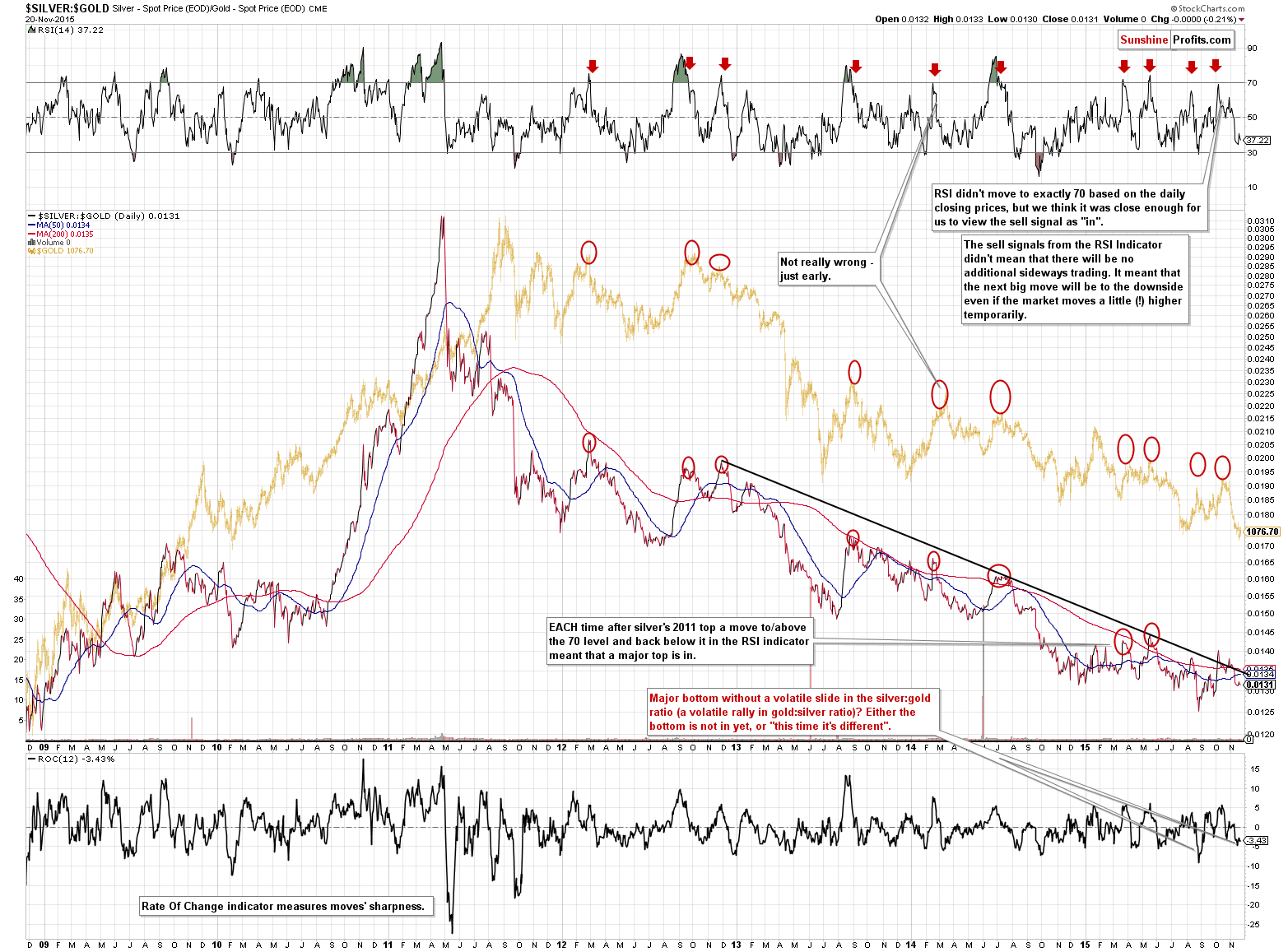Click the 'Rate Of Change indicator measures' note
Image resolution: width=1288 pixels, height=952 pixels.
tap(285, 906)
